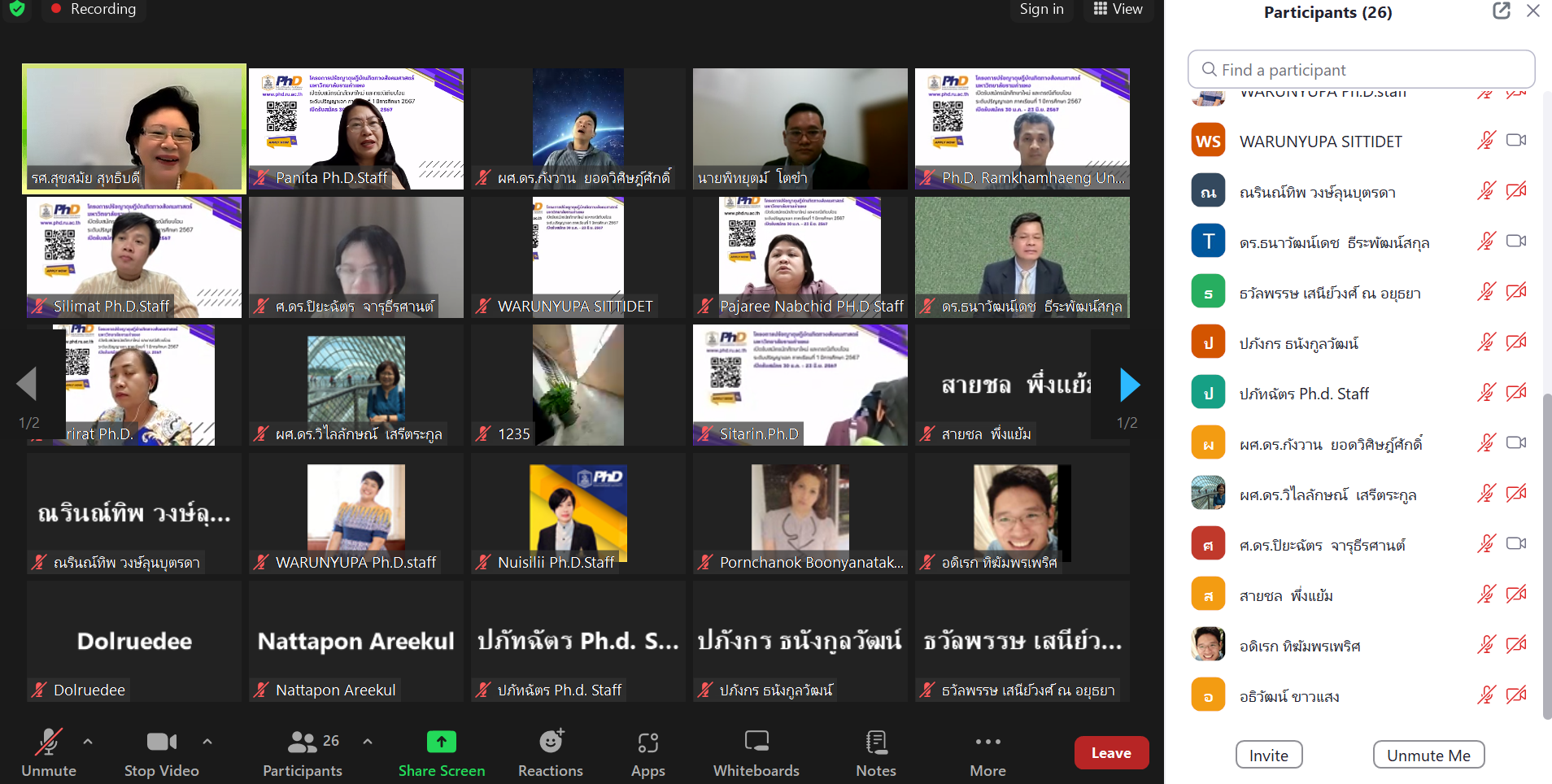This screenshot has width=1552, height=784.
Task: Click the Stop Video camera icon
Action: click(x=162, y=742)
